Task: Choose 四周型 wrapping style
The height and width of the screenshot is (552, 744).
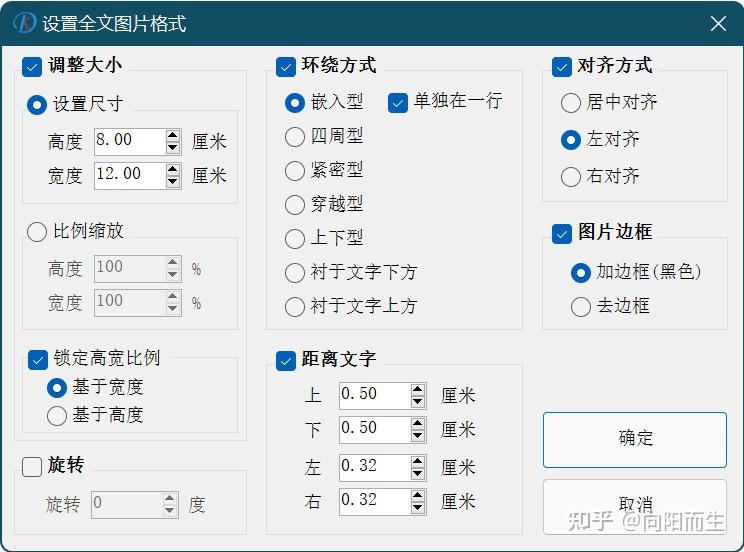Action: coord(295,137)
